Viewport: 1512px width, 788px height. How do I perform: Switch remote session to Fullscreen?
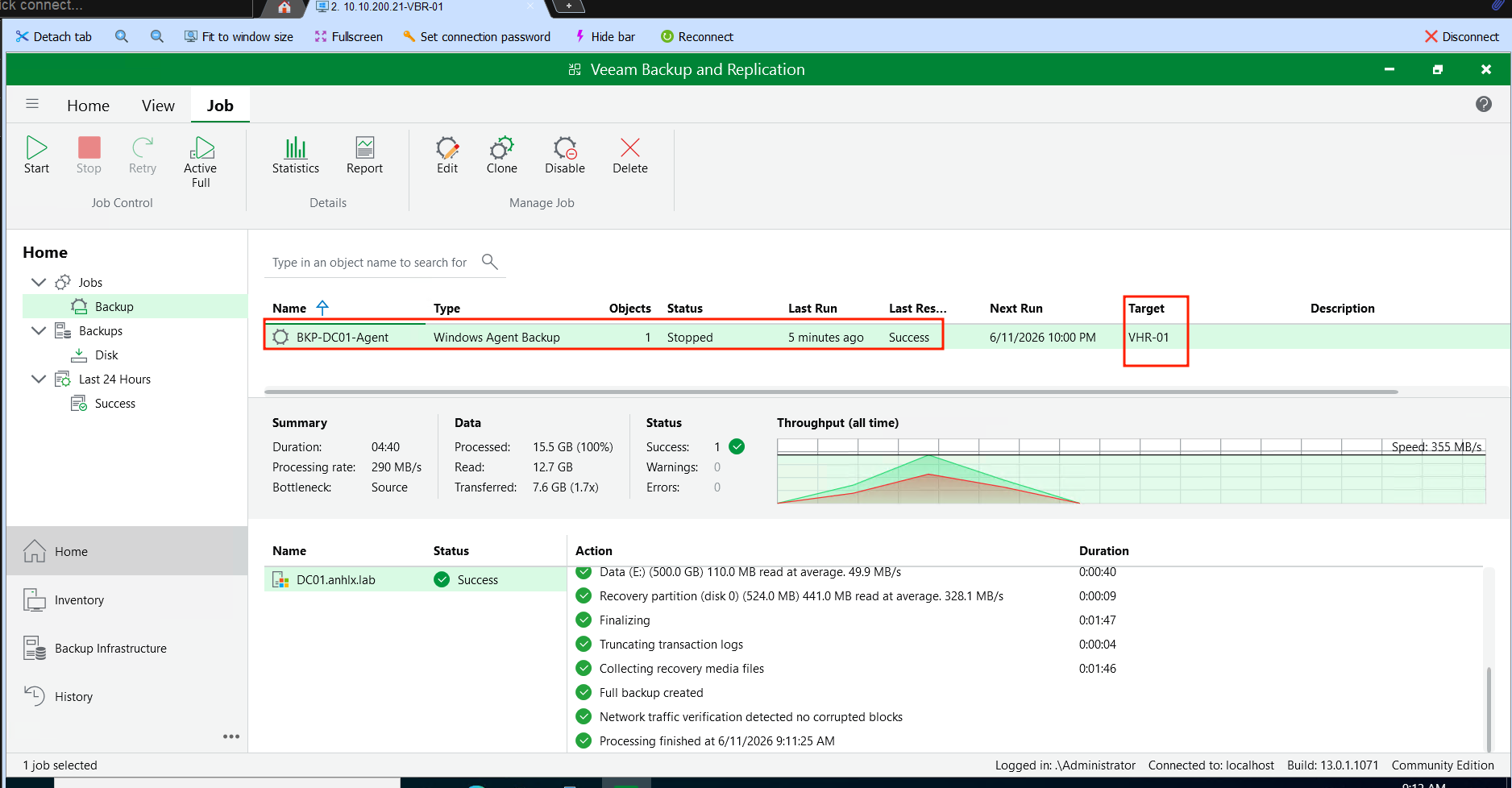[349, 36]
